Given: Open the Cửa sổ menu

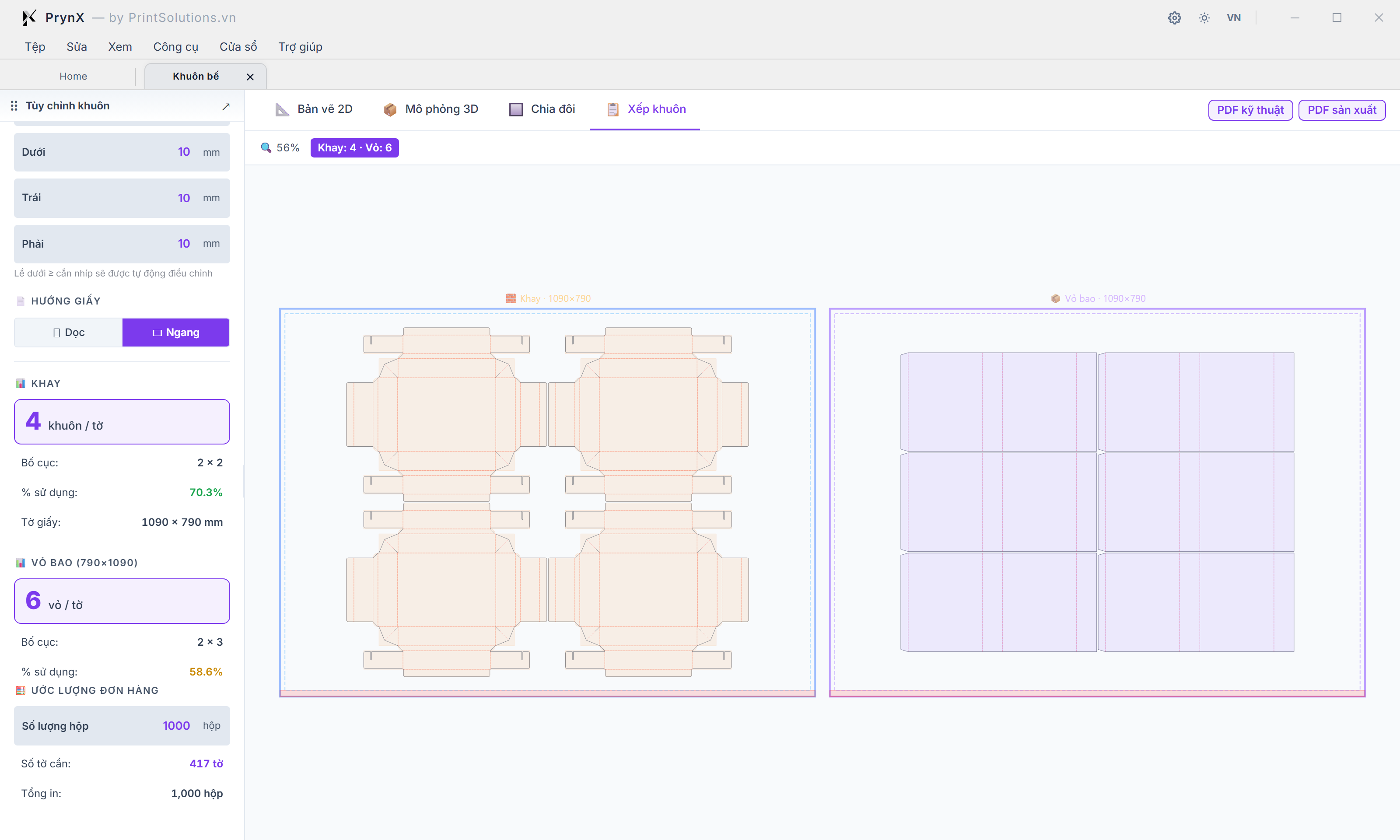Looking at the screenshot, I should click(238, 46).
